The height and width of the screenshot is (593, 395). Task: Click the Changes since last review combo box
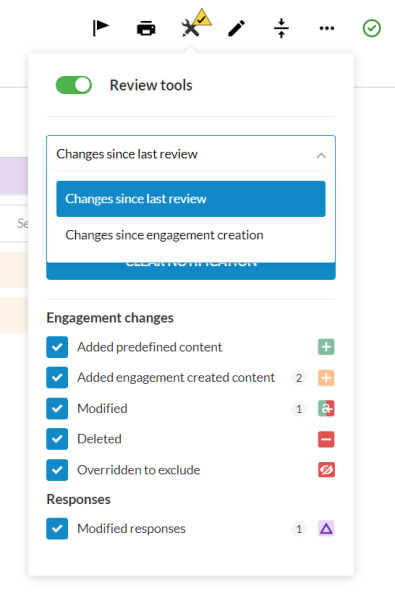click(x=191, y=154)
